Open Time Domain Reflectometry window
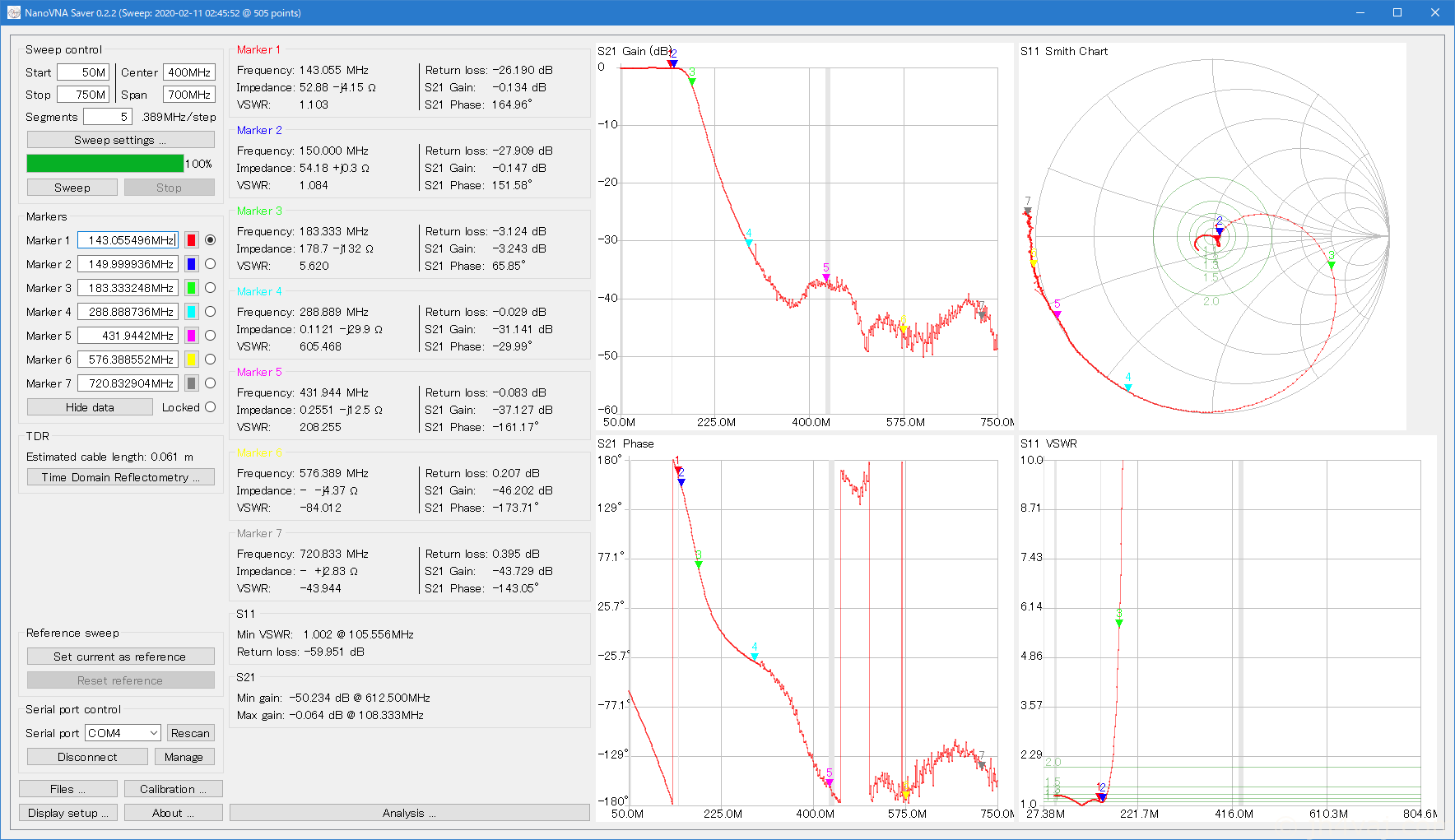 pyautogui.click(x=120, y=477)
